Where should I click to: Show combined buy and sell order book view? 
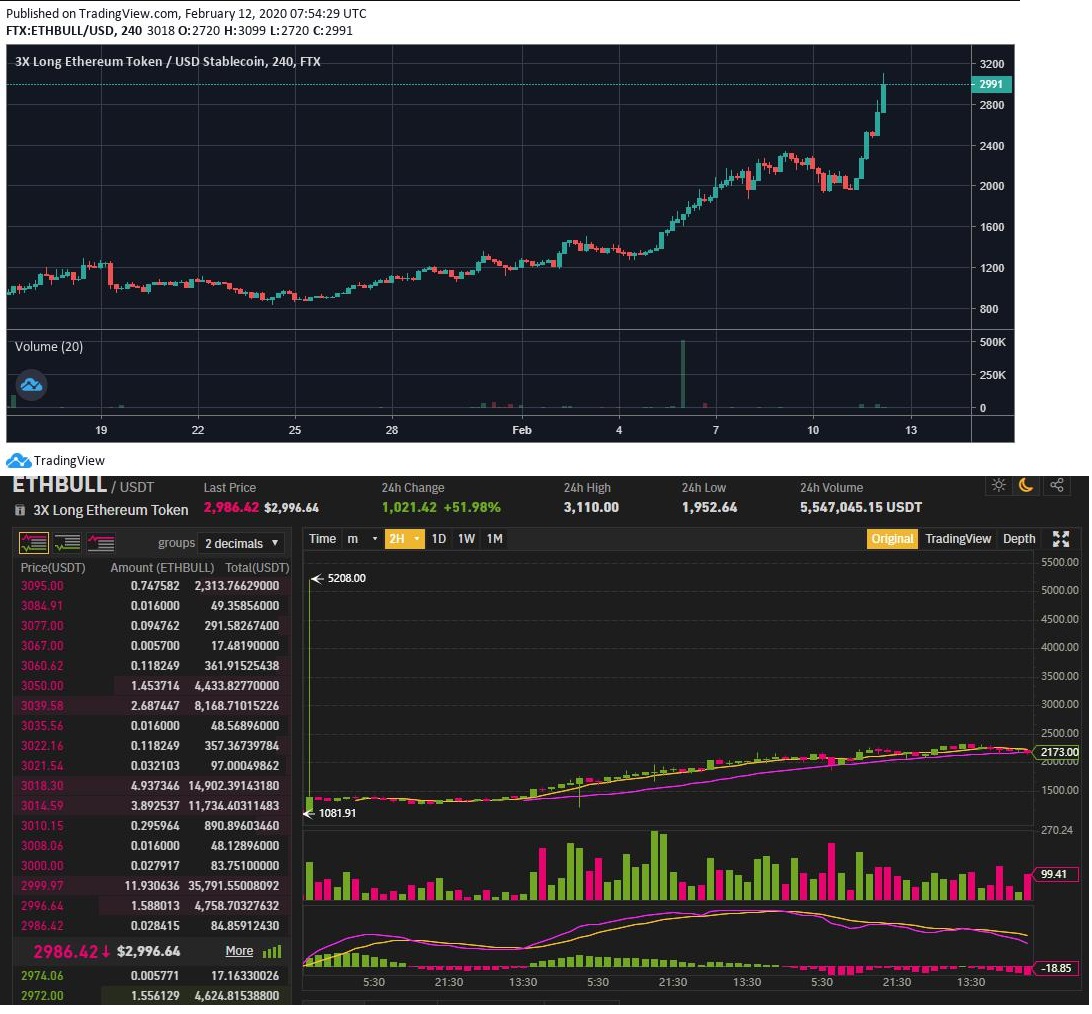click(x=33, y=543)
